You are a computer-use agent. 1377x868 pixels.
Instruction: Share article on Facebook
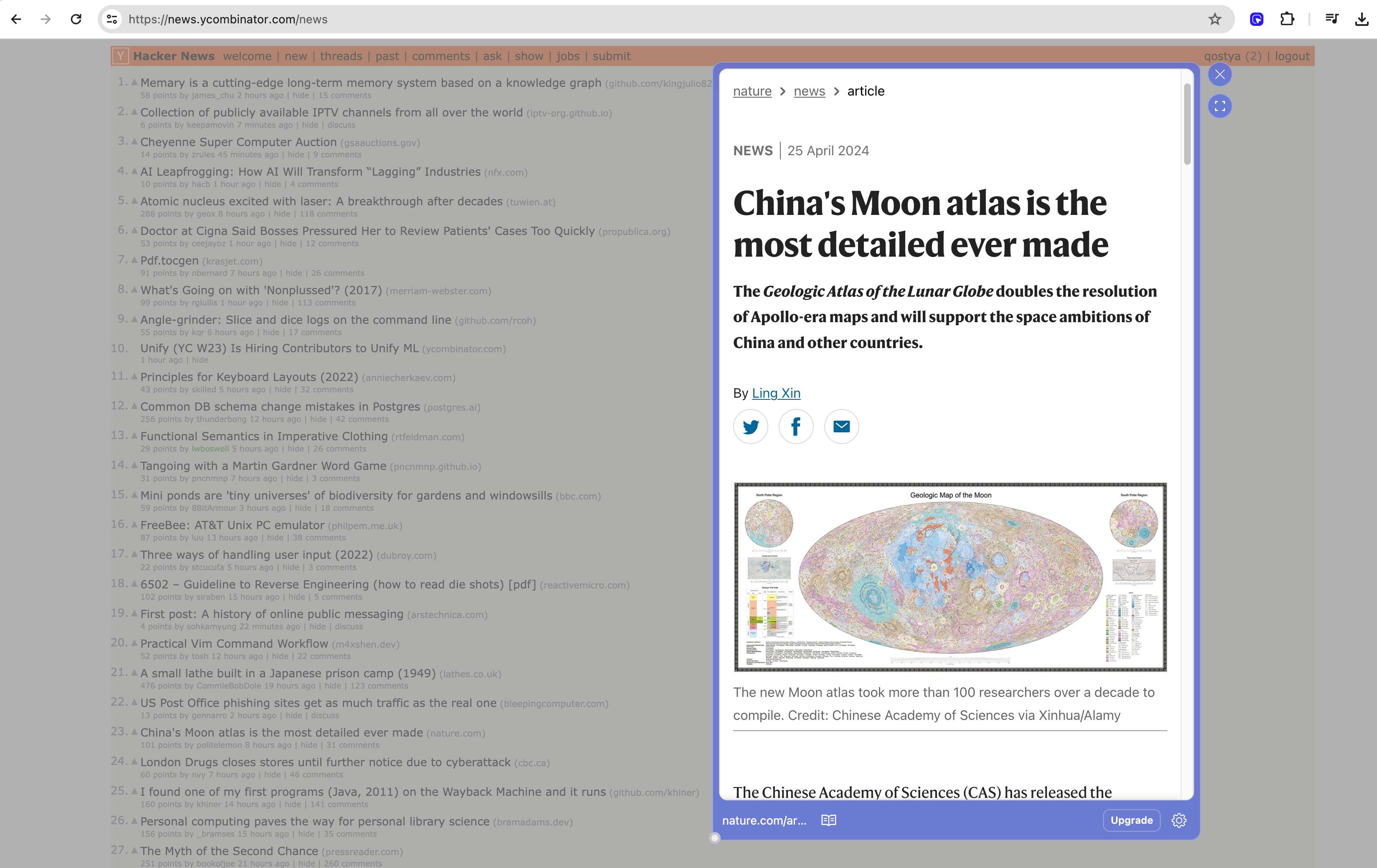pos(795,426)
